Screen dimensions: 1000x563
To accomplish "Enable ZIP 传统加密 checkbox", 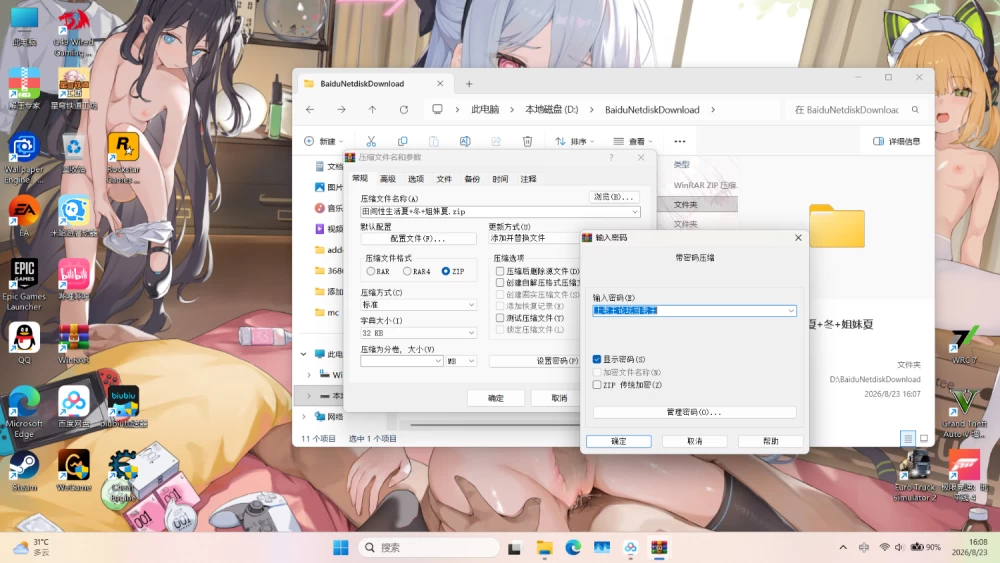I will click(597, 384).
